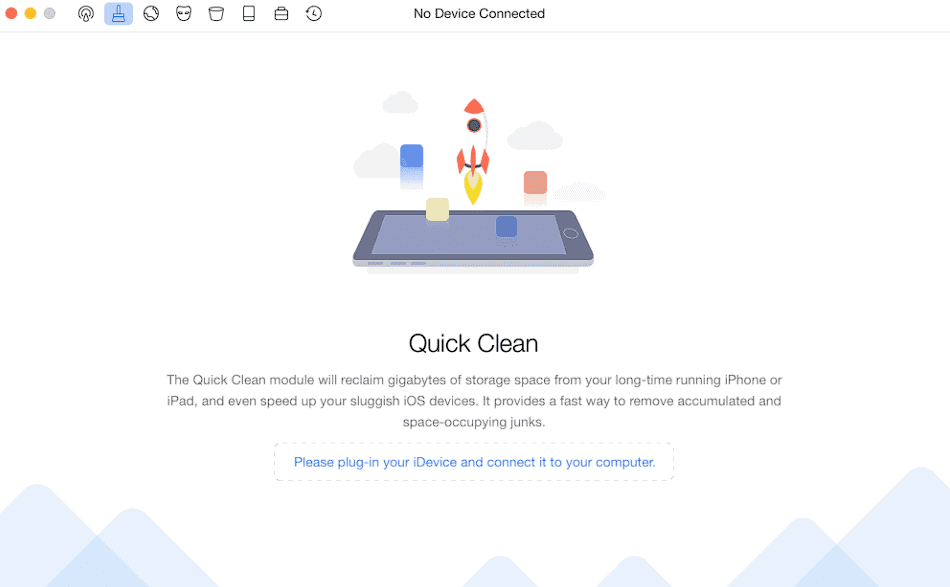950x587 pixels.
Task: Click the red app square near rocket
Action: (535, 182)
